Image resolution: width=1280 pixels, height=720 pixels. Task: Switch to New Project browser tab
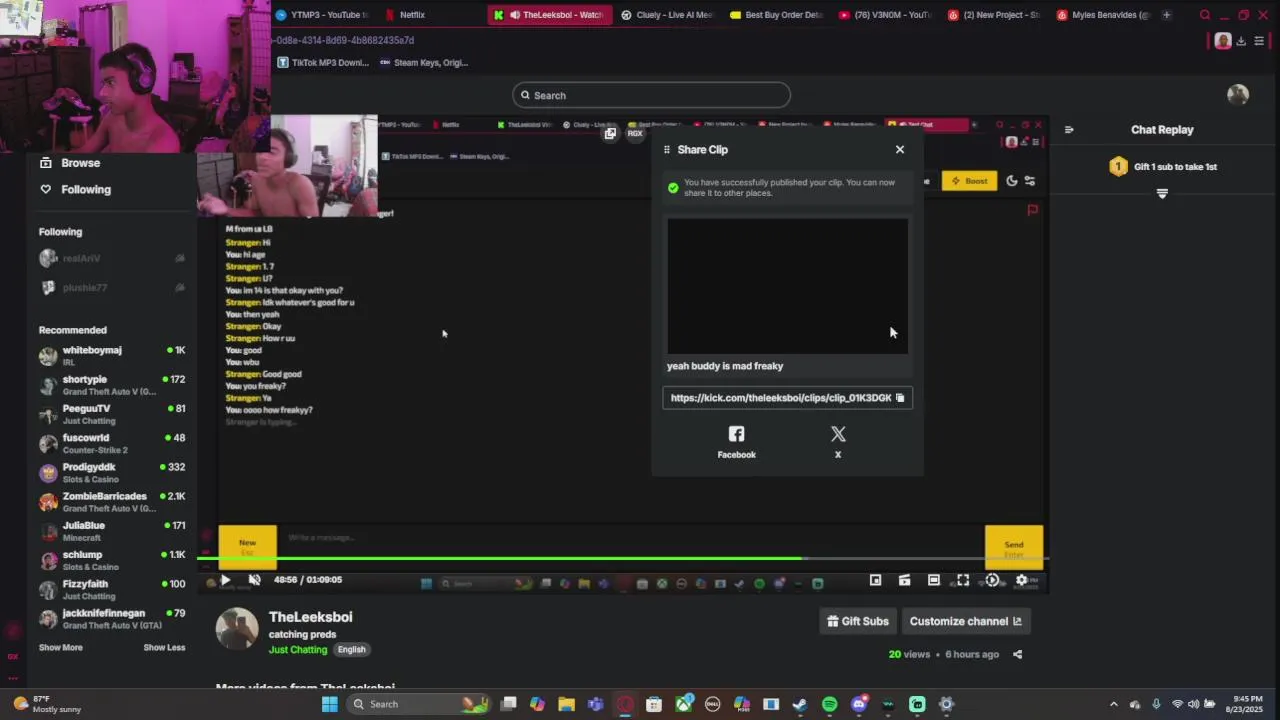click(995, 15)
